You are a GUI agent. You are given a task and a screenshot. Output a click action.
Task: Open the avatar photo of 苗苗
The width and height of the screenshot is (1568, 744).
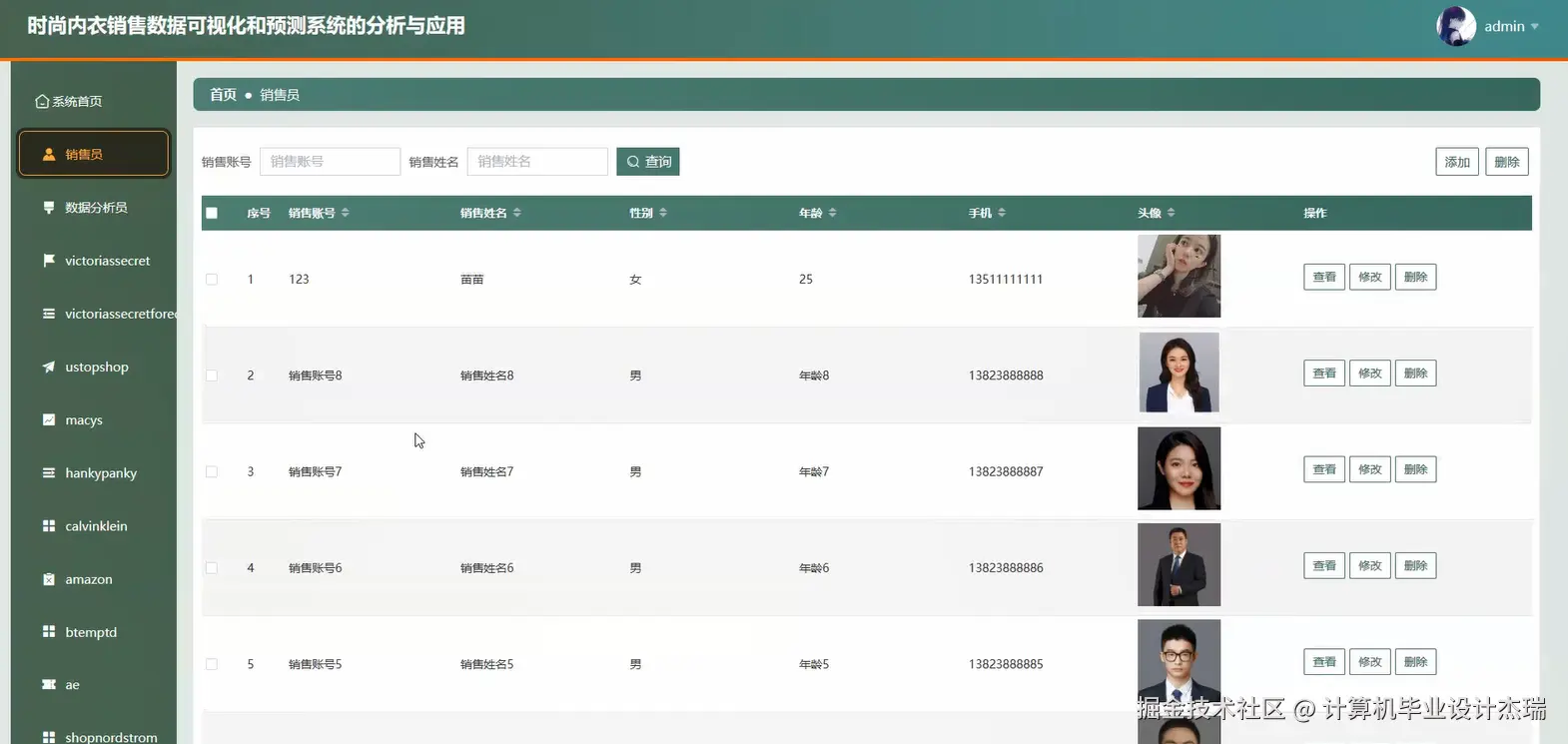[x=1178, y=276]
